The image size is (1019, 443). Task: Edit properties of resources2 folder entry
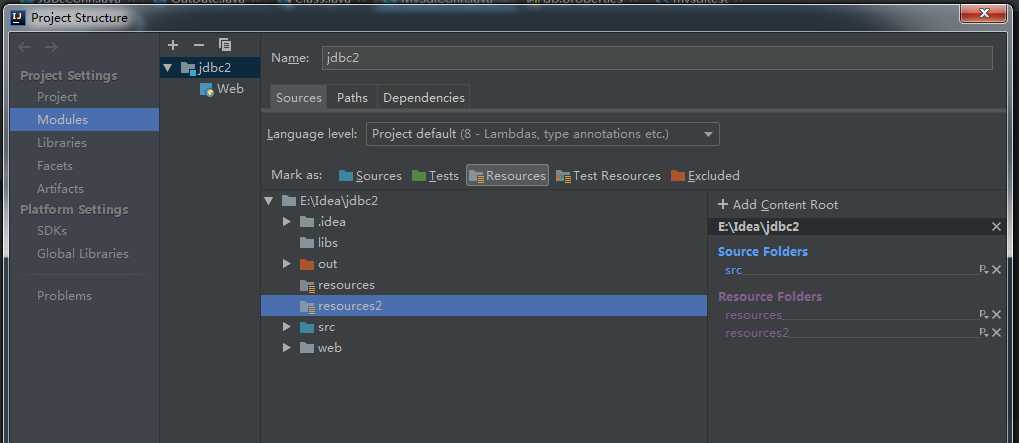tap(983, 333)
